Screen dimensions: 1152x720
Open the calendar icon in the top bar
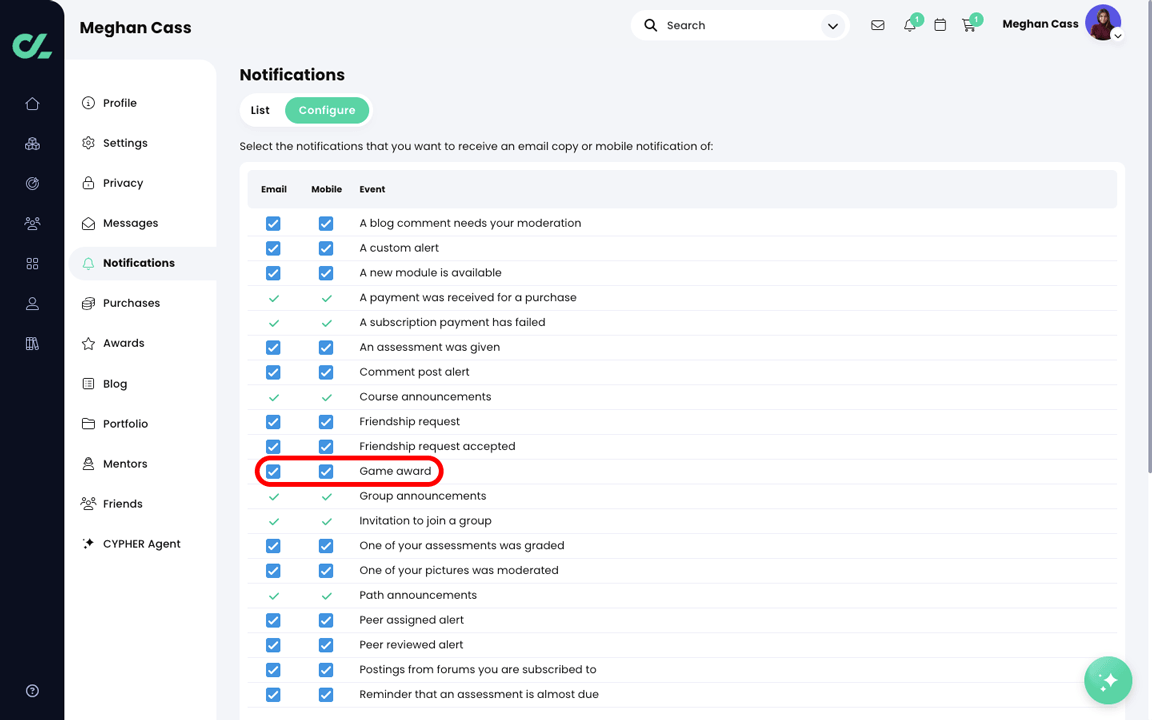pyautogui.click(x=940, y=25)
